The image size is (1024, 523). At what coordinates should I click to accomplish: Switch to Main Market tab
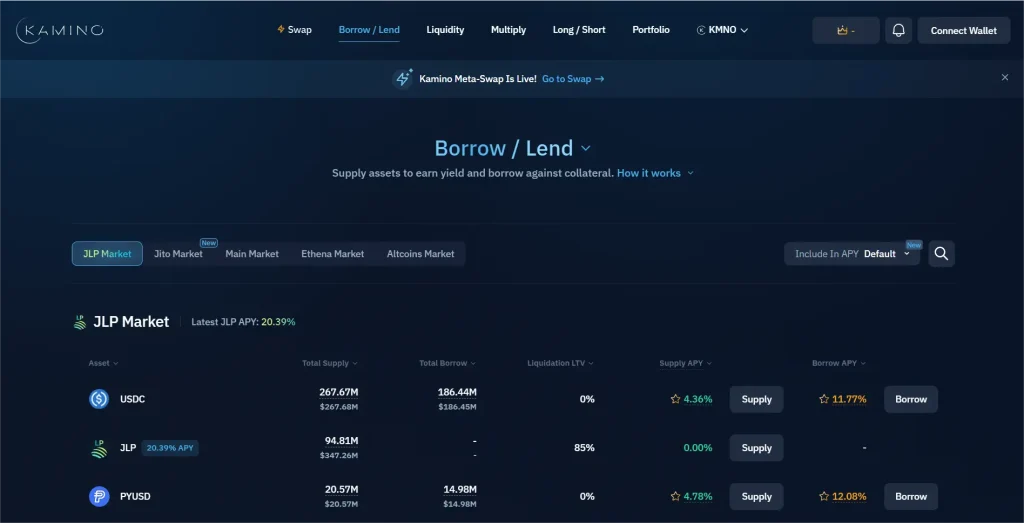(x=252, y=253)
